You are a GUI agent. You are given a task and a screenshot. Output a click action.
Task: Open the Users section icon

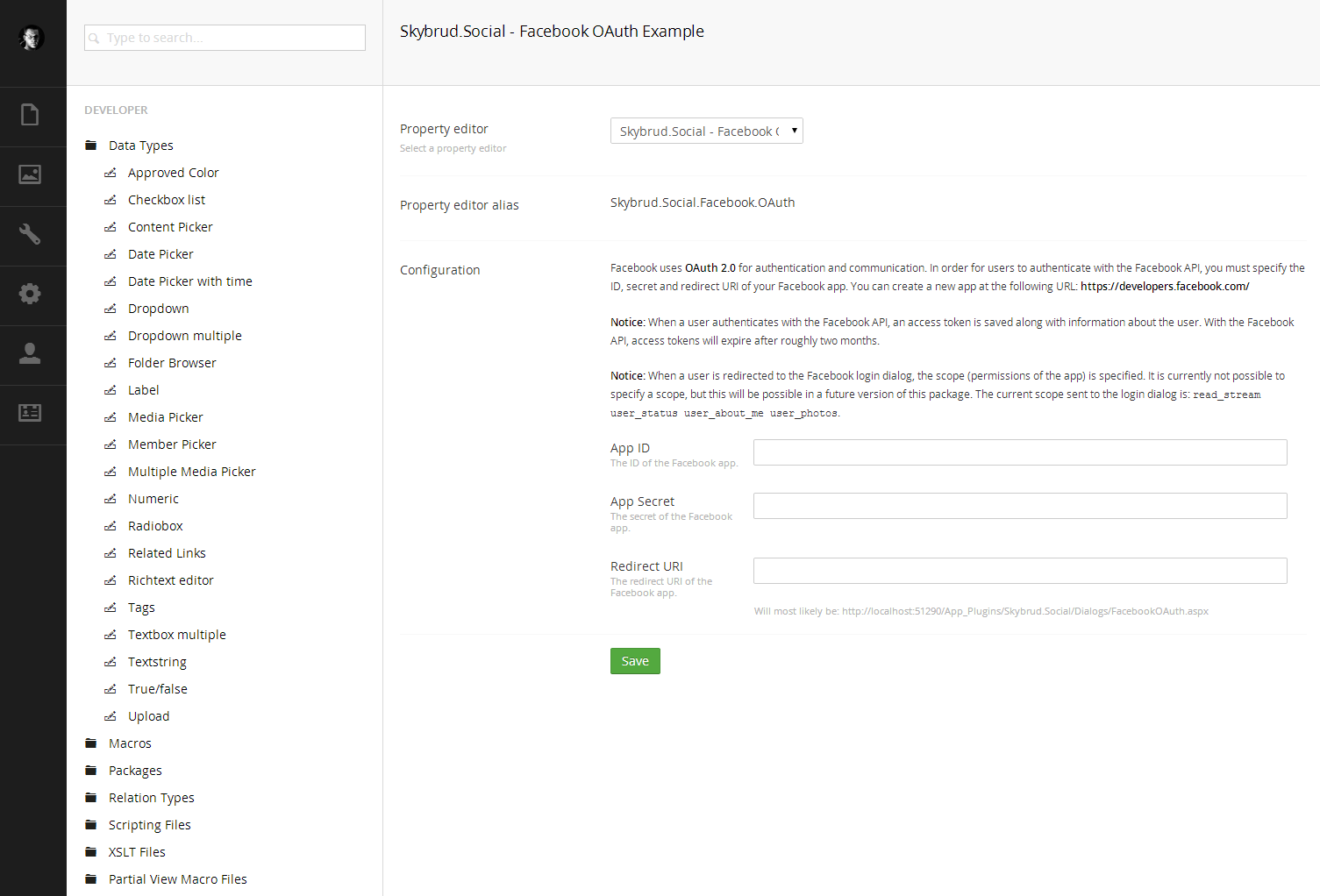pos(30,353)
